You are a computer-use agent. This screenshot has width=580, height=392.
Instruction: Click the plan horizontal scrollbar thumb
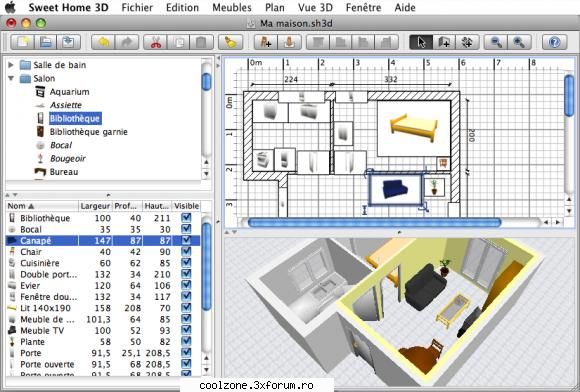(x=374, y=222)
